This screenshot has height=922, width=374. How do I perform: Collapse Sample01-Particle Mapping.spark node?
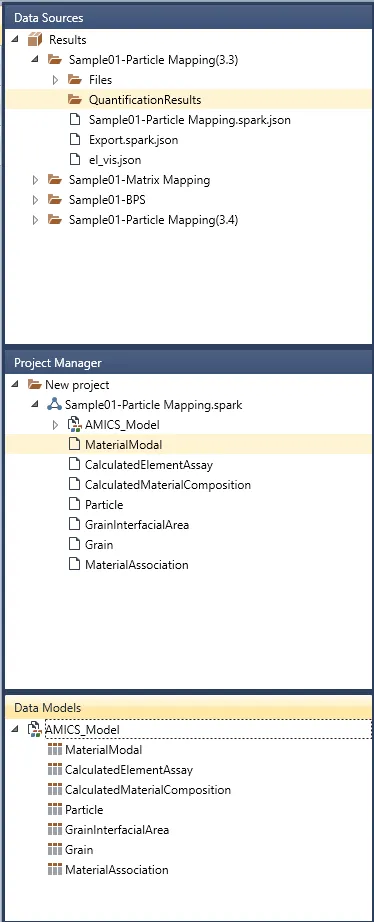click(x=35, y=405)
